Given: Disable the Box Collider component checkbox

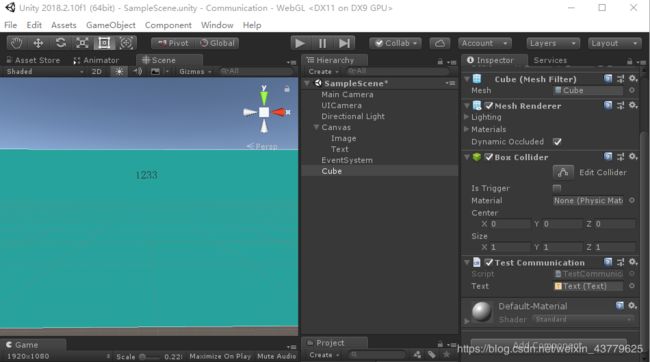Looking at the screenshot, I should pyautogui.click(x=489, y=157).
